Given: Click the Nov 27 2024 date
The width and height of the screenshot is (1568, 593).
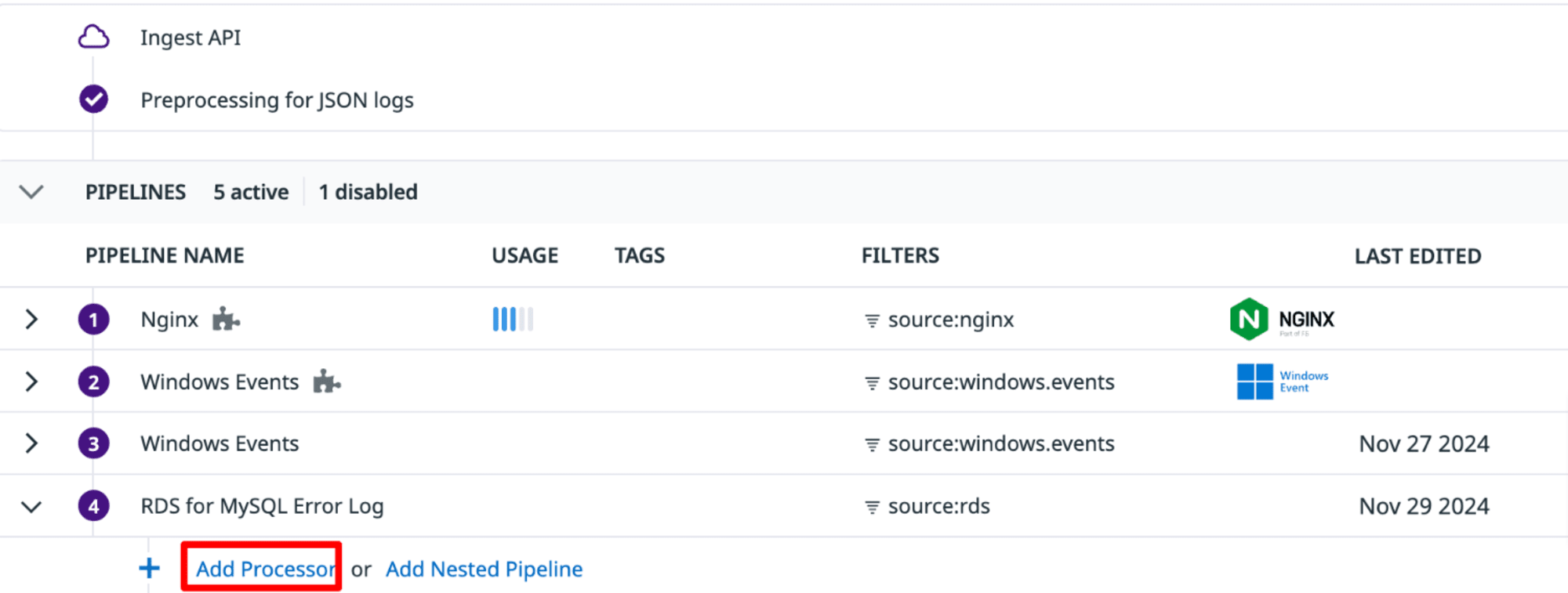Looking at the screenshot, I should click(x=1424, y=444).
